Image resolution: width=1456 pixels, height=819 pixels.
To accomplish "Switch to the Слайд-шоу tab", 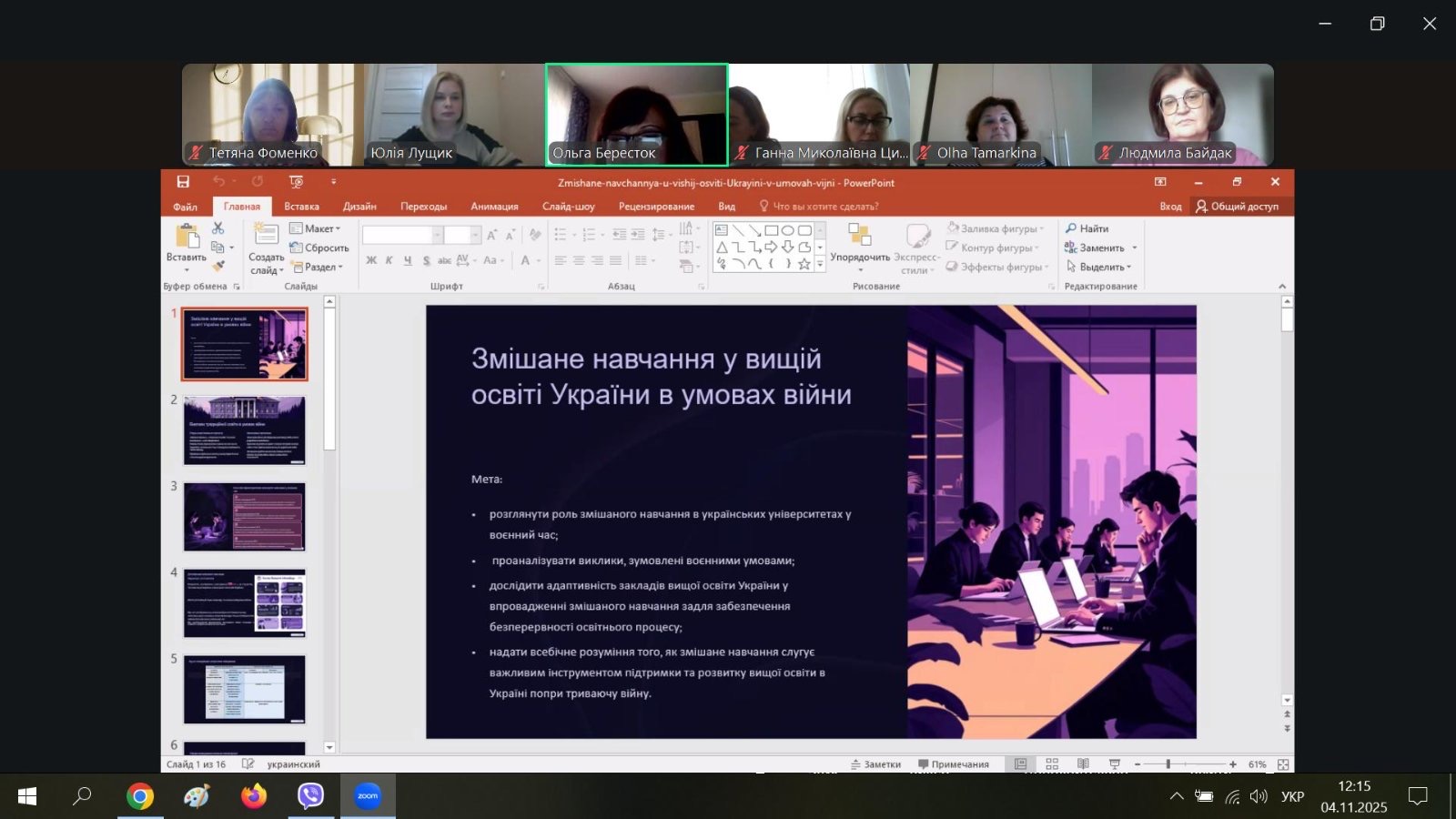I will click(x=568, y=207).
